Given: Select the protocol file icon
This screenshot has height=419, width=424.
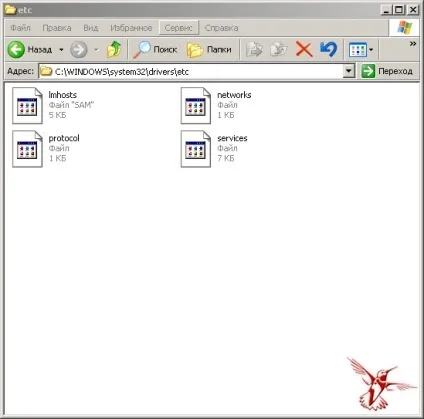Looking at the screenshot, I should click(x=27, y=149).
